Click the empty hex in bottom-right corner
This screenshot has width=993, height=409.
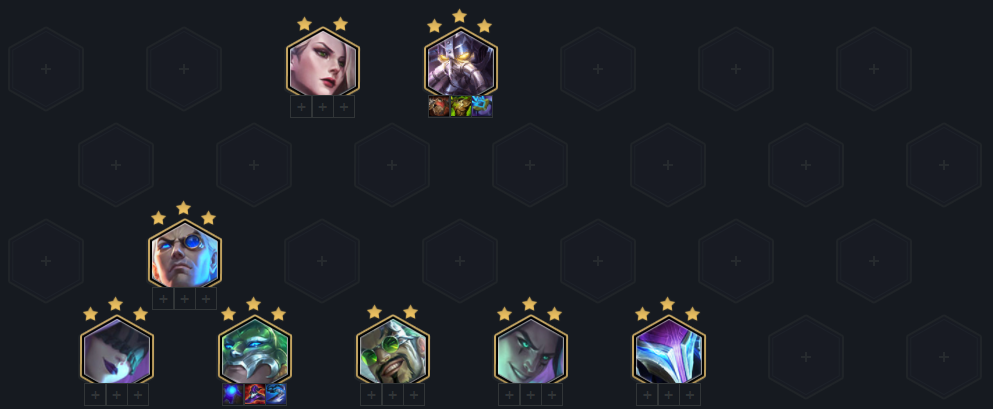944,357
